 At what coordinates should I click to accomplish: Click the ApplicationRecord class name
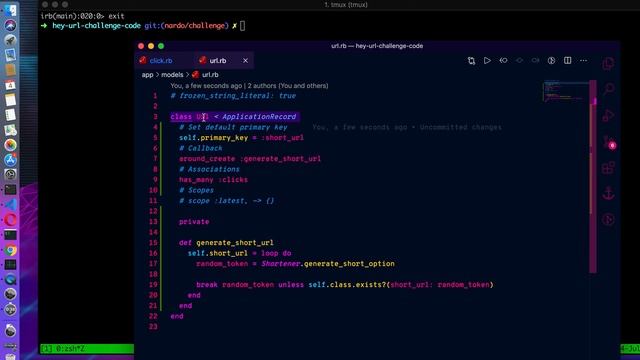[x=259, y=117]
